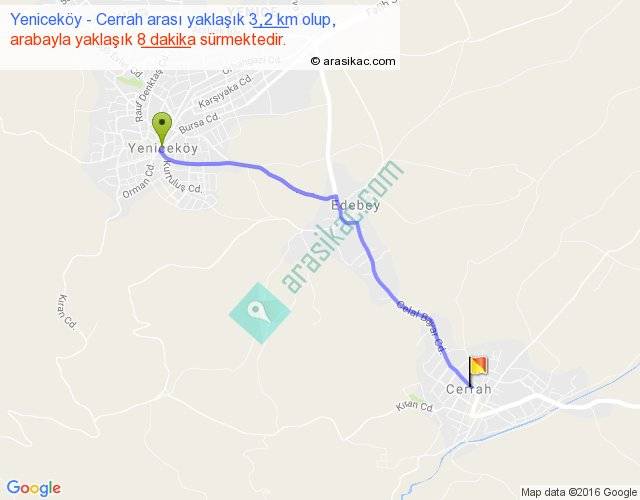Click the orange destination flag at Cerrah

(478, 371)
